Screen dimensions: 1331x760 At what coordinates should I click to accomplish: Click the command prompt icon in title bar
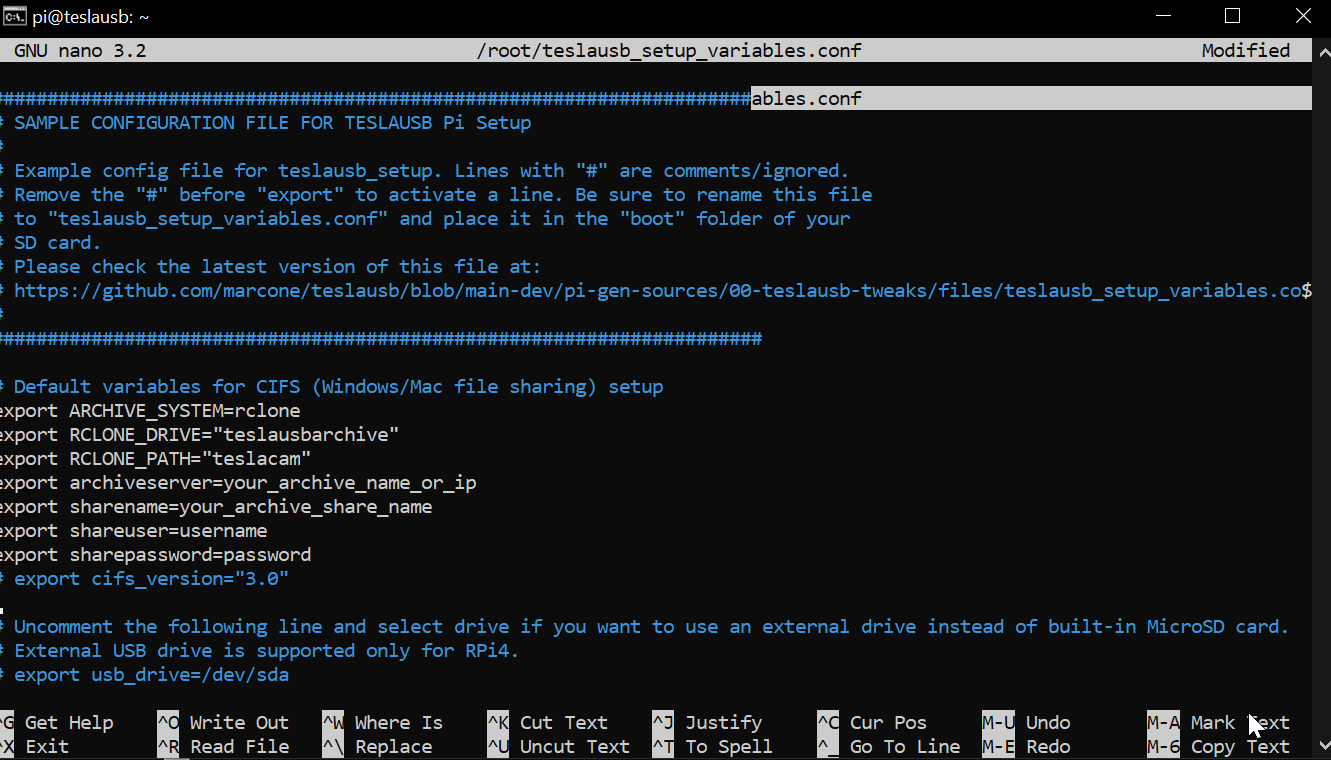(14, 17)
